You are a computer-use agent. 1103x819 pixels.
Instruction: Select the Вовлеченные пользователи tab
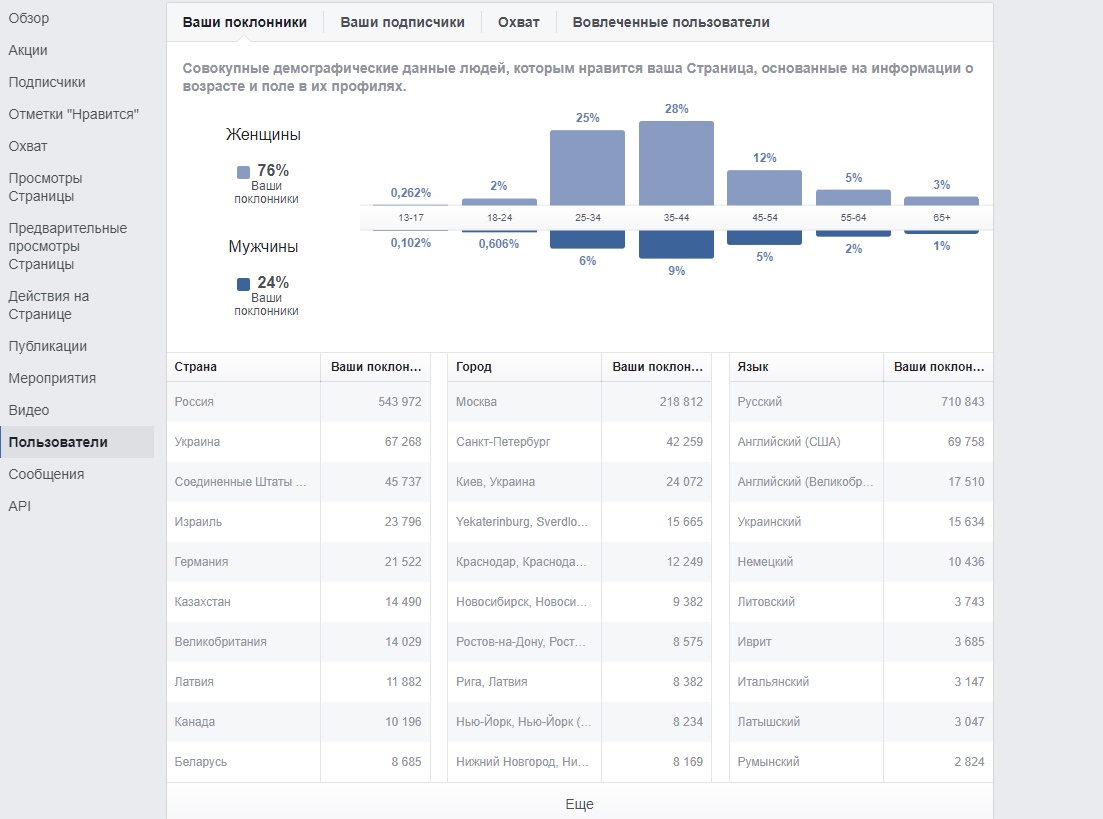coord(671,22)
